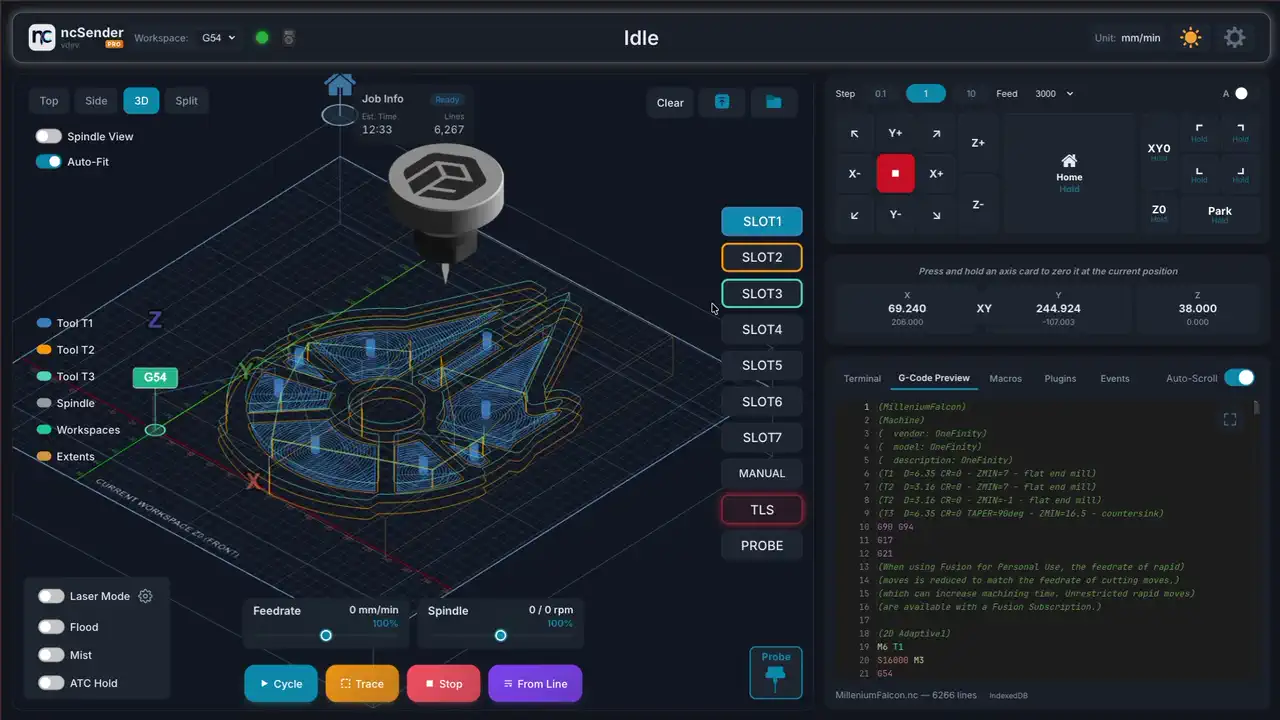This screenshot has height=720, width=1280.
Task: Click the Home hold button
Action: click(1069, 174)
